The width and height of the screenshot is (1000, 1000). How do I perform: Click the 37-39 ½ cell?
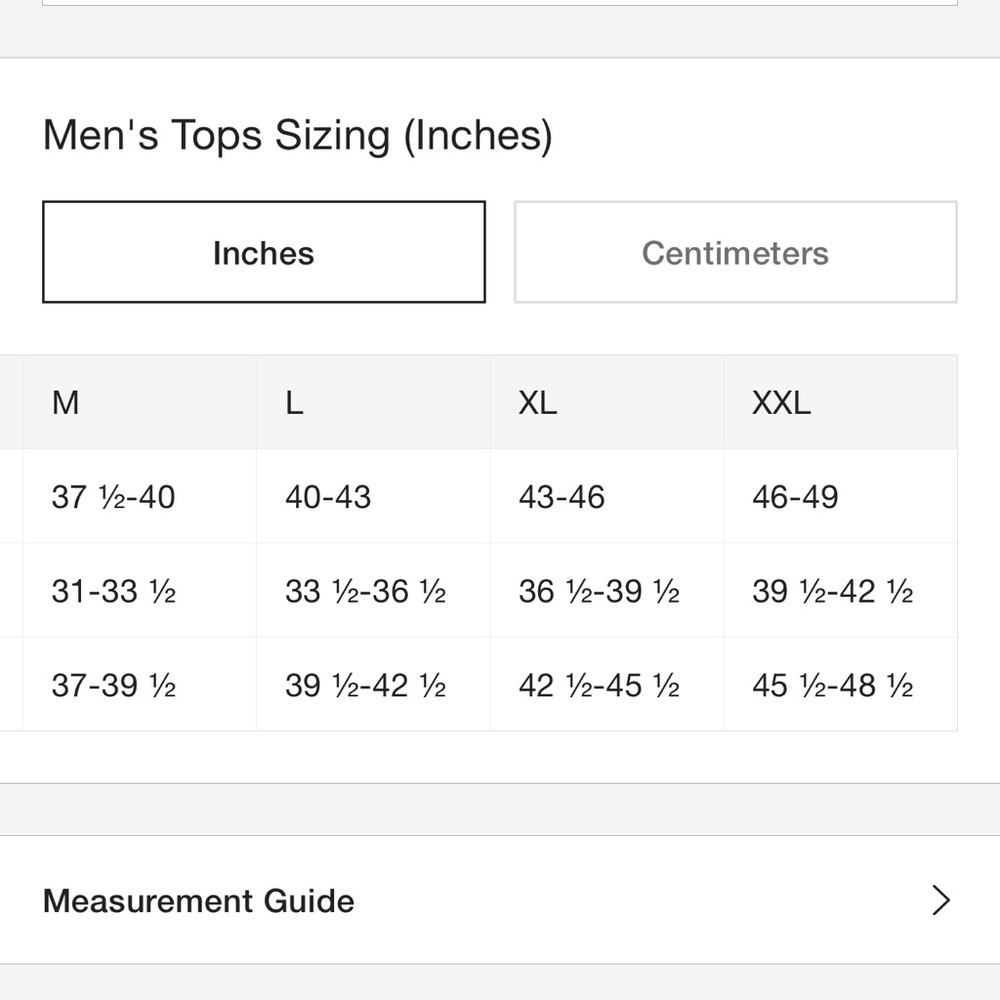pos(140,684)
